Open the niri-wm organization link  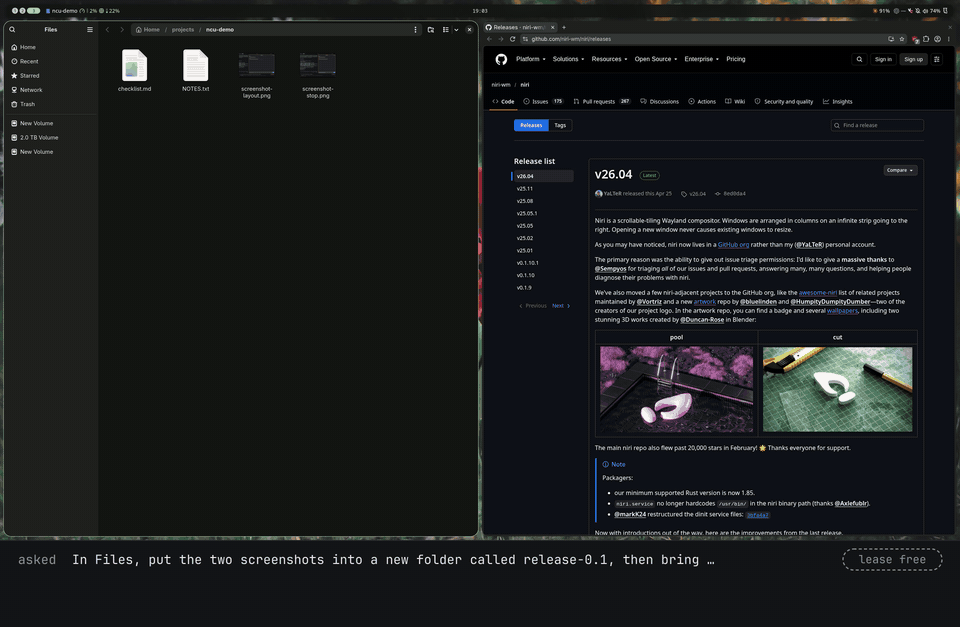501,85
